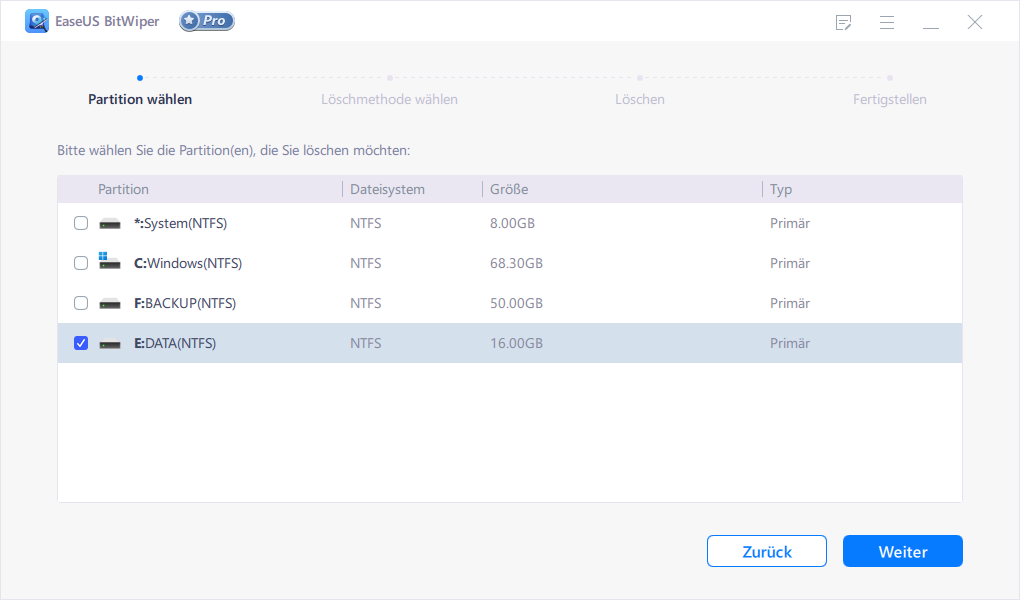Select the *:System(NTFS) partition name
The width and height of the screenshot is (1020, 600).
pyautogui.click(x=180, y=223)
